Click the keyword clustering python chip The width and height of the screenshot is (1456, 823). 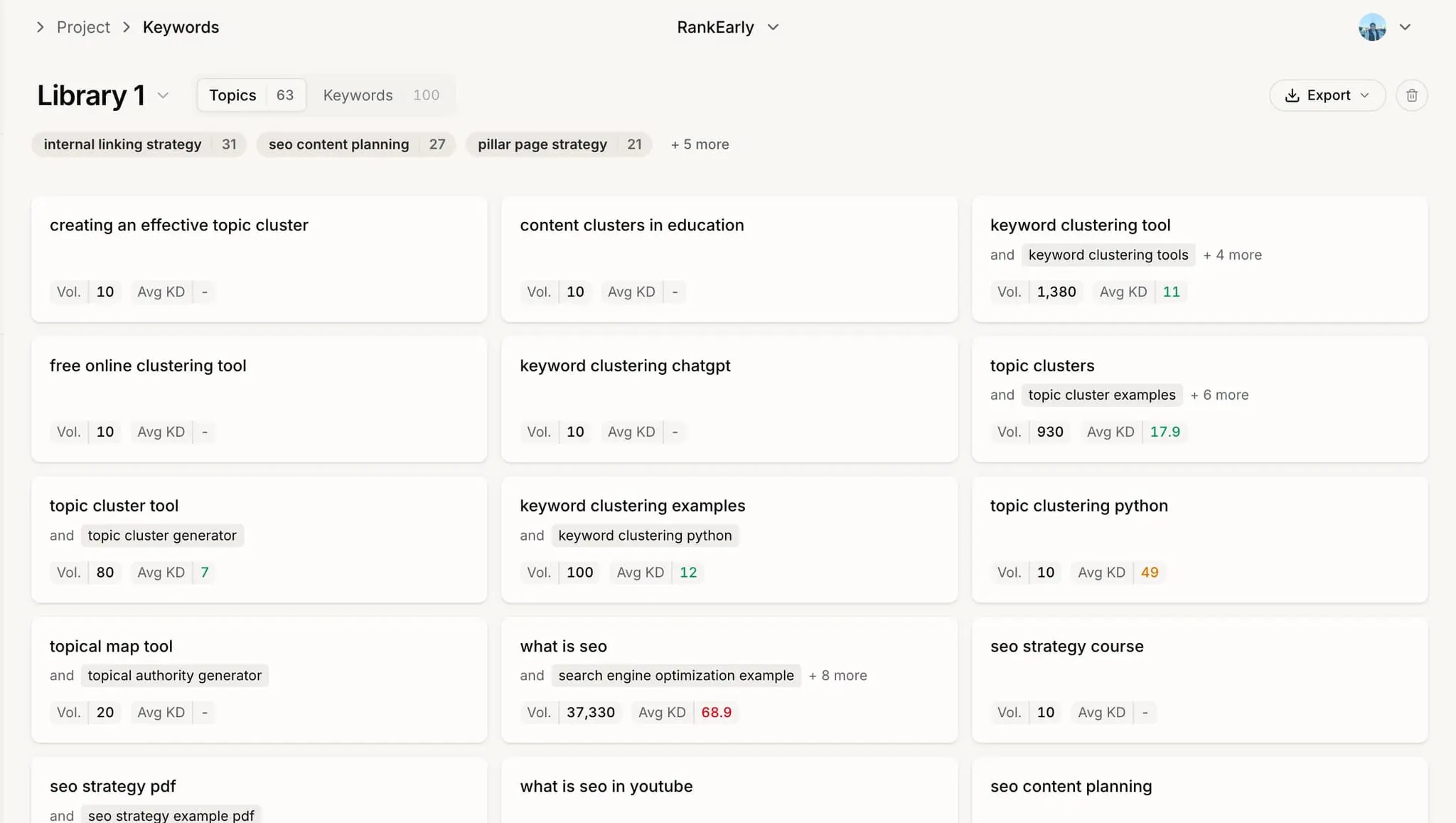coord(645,536)
